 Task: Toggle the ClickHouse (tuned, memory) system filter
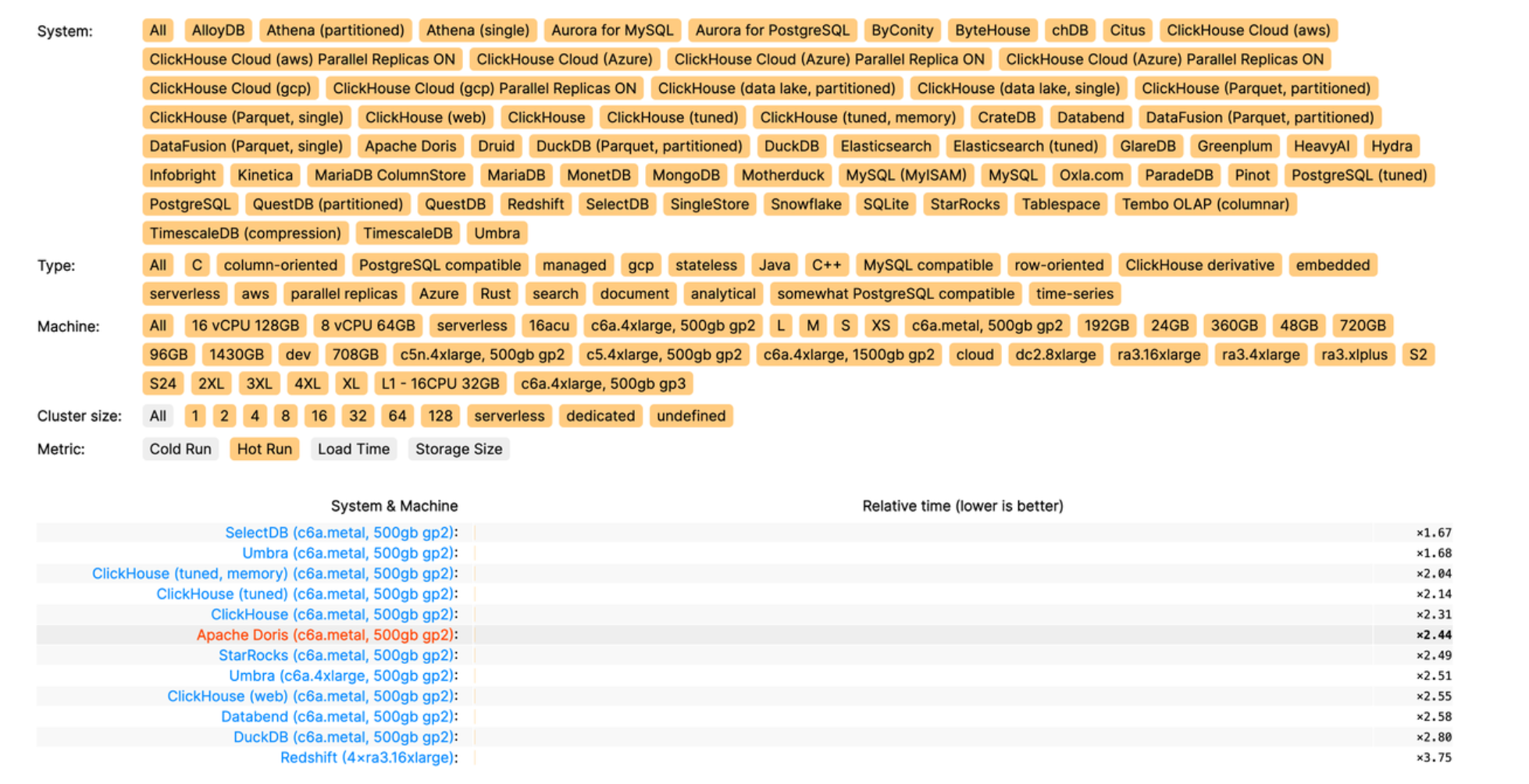(x=858, y=117)
